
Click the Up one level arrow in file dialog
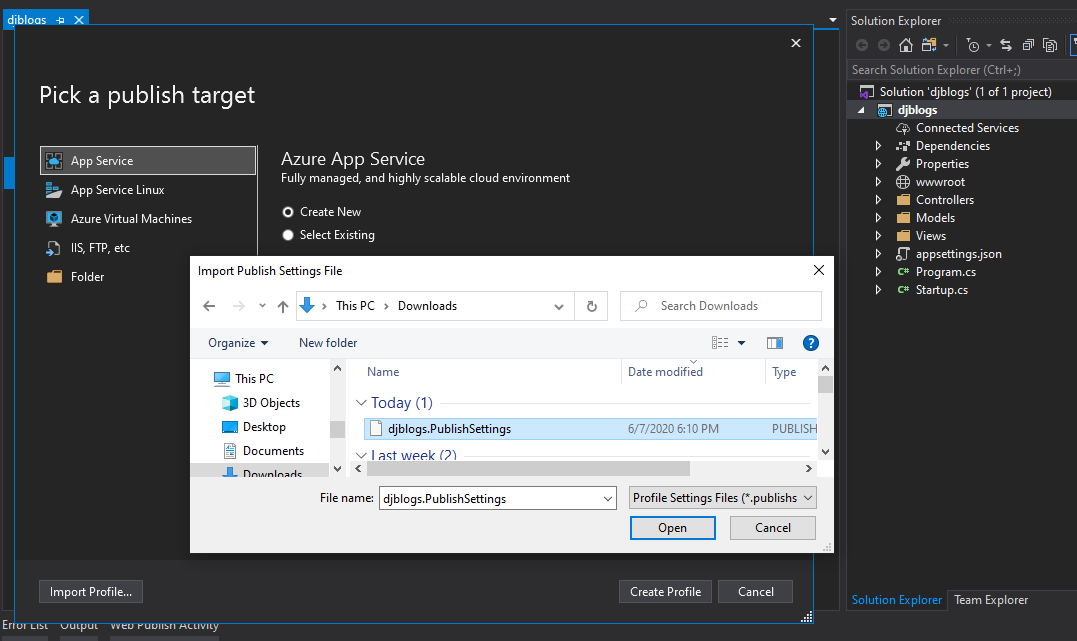coord(283,306)
